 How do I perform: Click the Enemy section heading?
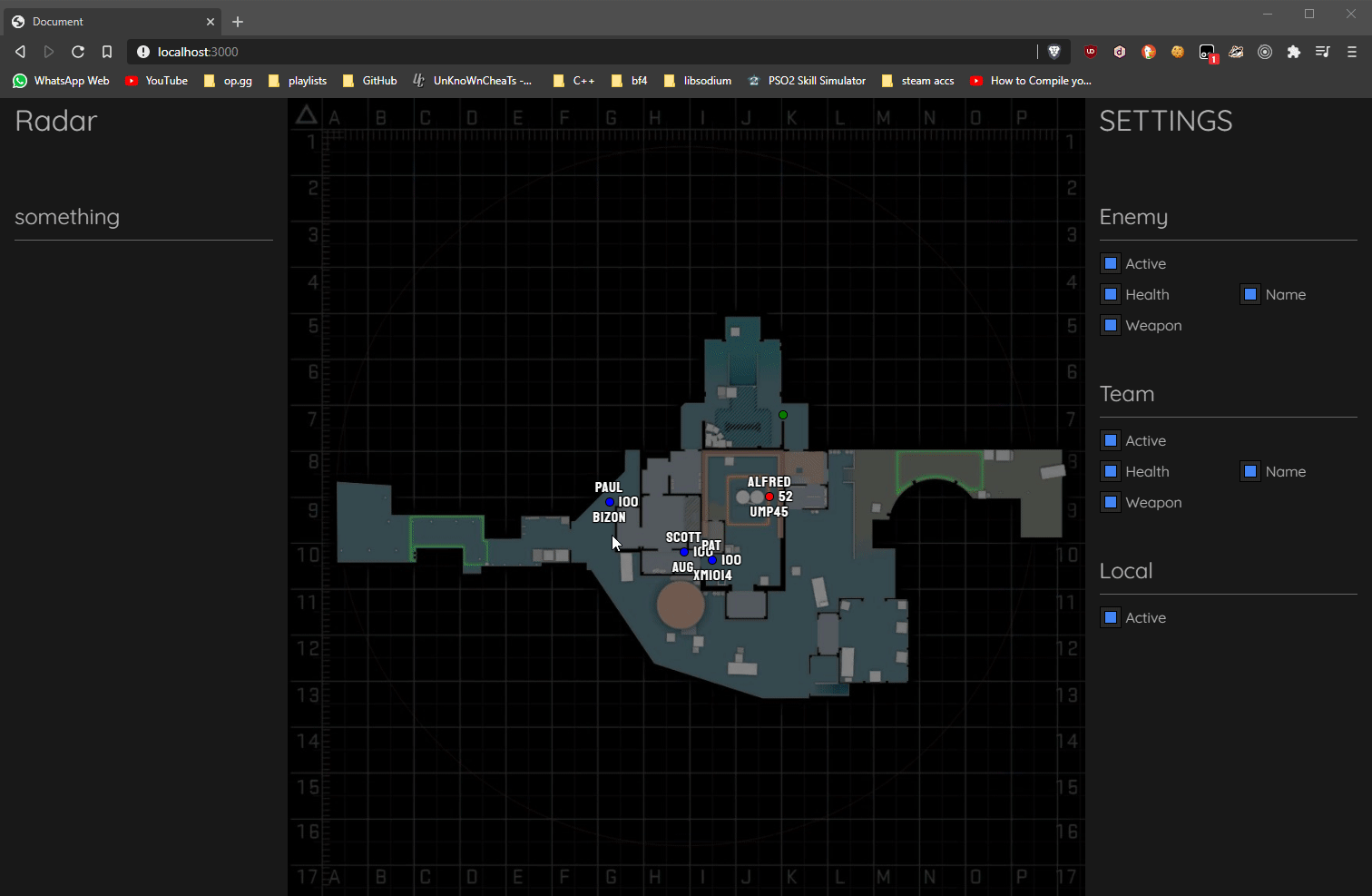coord(1133,217)
